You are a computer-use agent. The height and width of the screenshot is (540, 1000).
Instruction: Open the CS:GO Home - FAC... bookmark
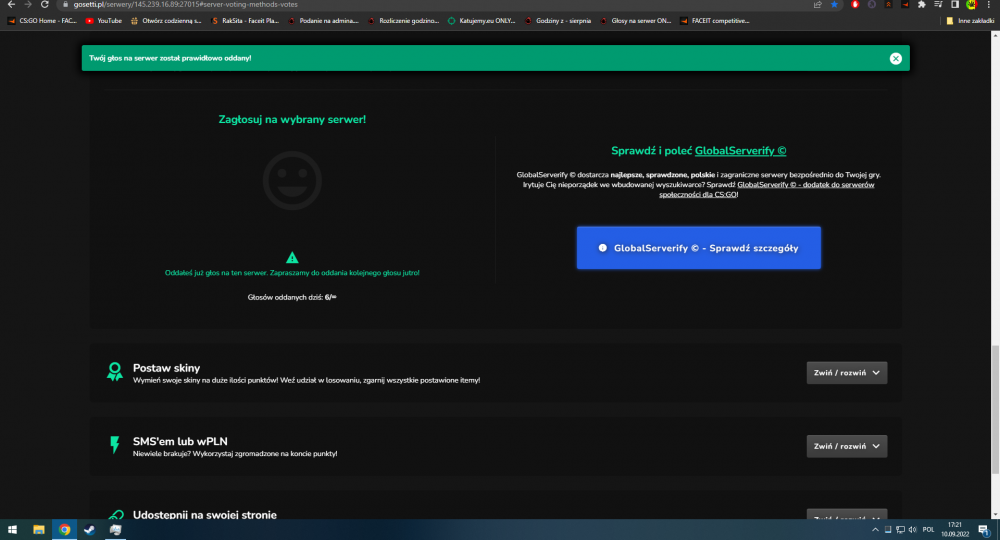point(42,21)
